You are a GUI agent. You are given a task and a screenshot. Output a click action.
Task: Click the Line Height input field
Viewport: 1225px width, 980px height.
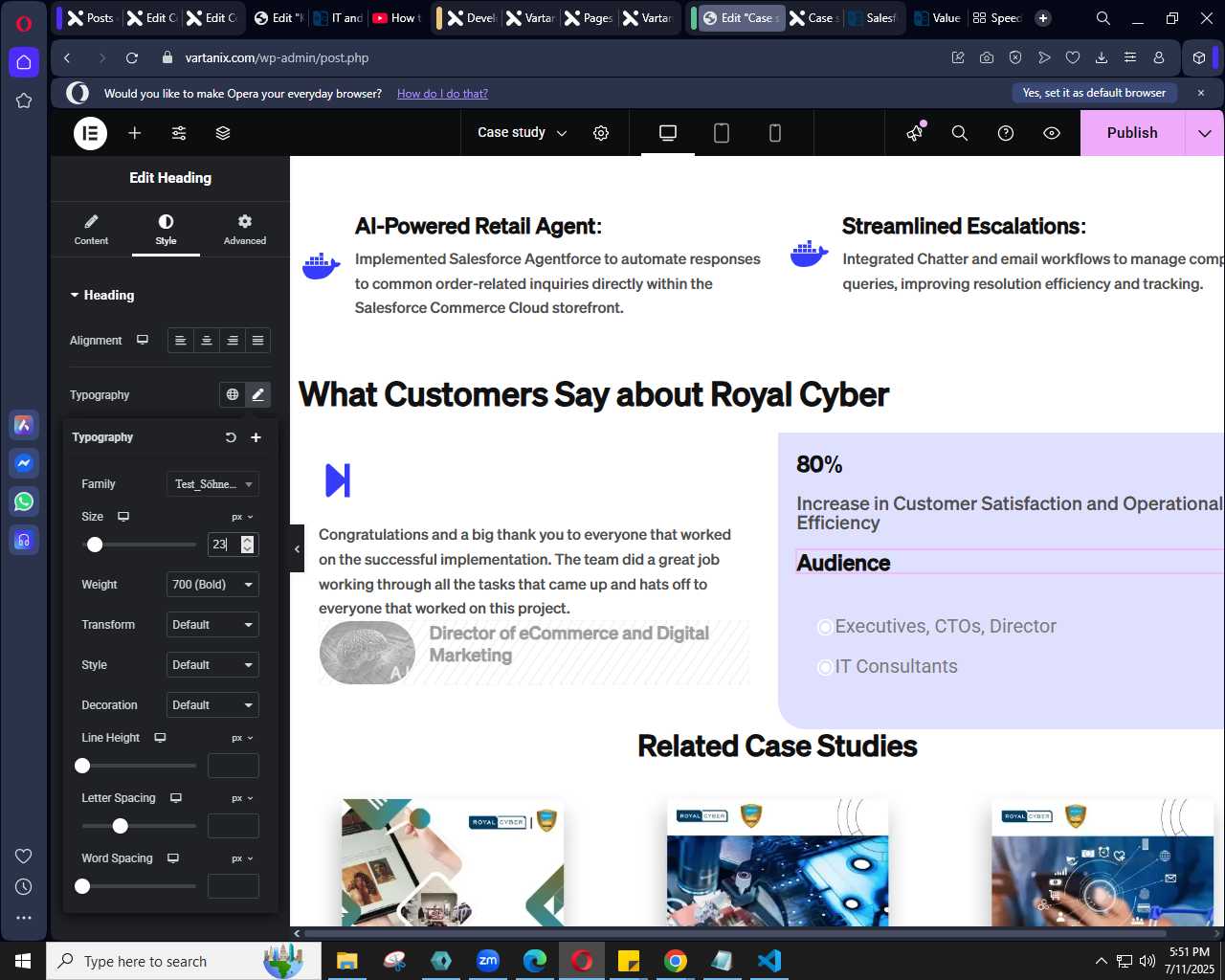pos(233,766)
